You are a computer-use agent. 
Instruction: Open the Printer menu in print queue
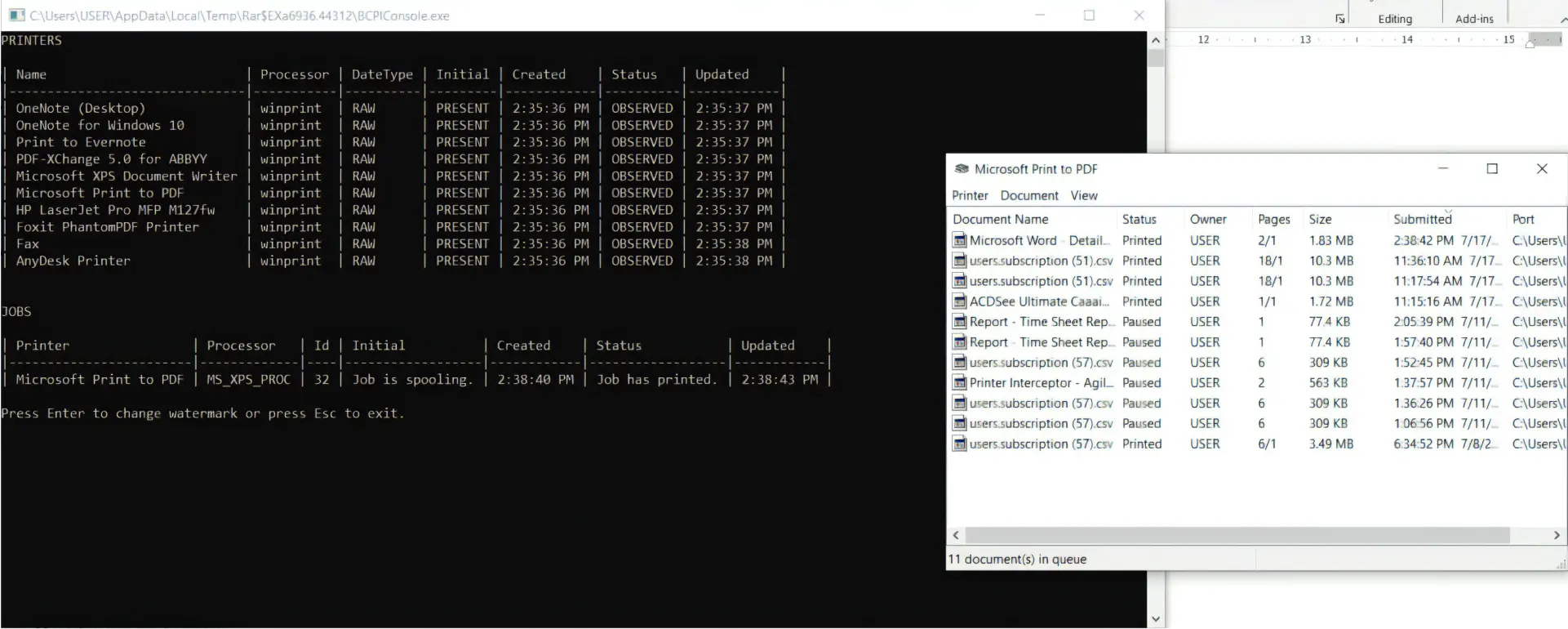[x=970, y=196]
